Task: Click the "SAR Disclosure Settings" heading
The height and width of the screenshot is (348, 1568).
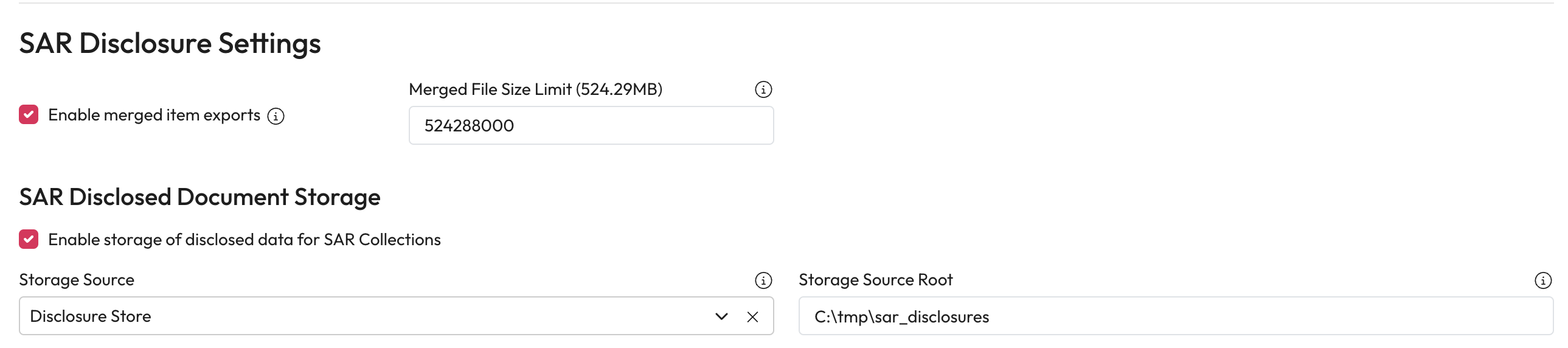Action: [170, 44]
